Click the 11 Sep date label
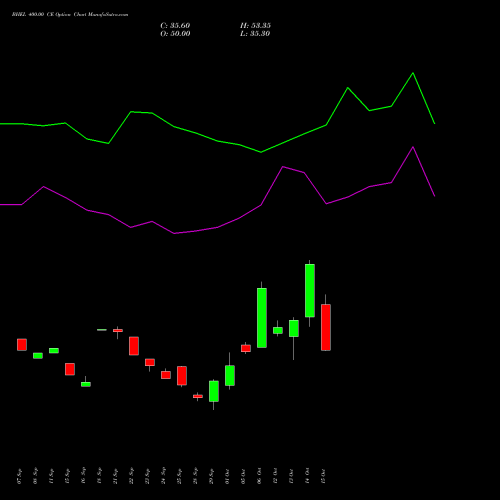 pyautogui.click(x=51, y=476)
